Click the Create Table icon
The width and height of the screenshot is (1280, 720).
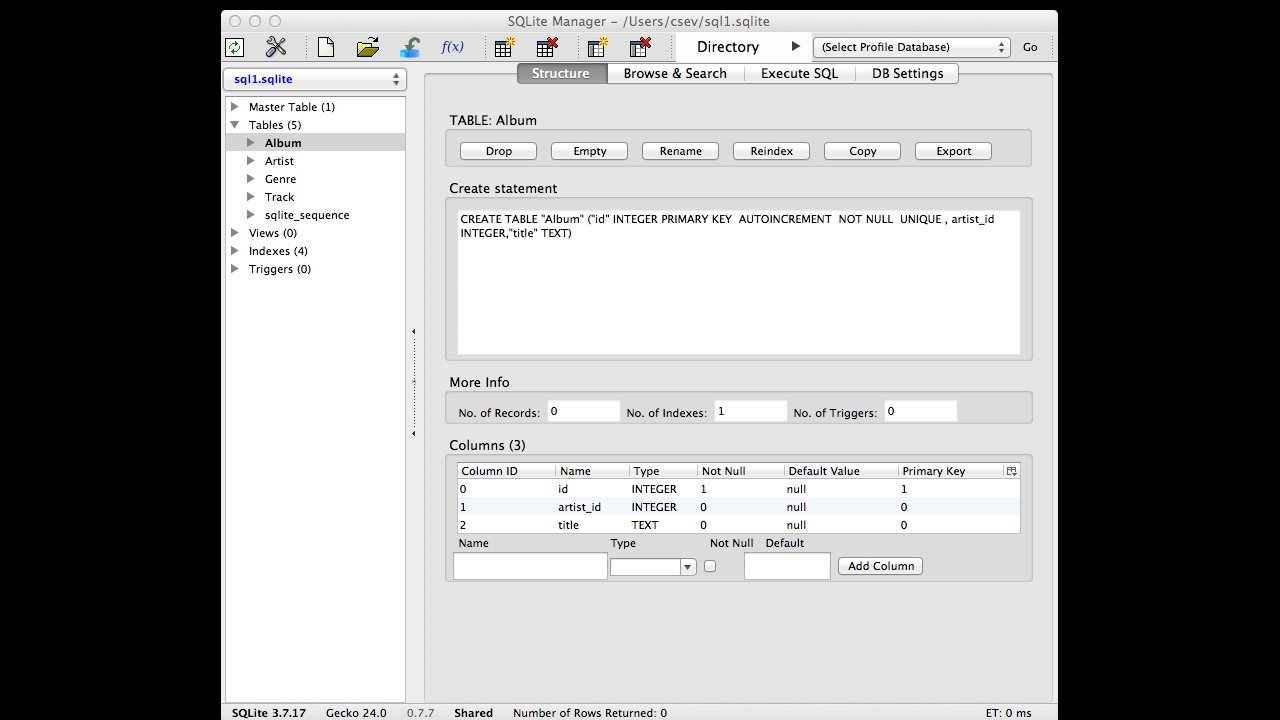point(504,47)
